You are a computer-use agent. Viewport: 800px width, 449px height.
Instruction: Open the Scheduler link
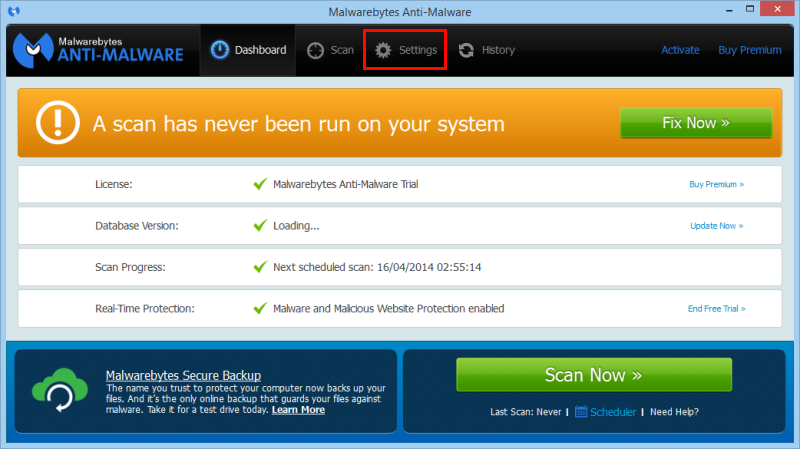[613, 412]
